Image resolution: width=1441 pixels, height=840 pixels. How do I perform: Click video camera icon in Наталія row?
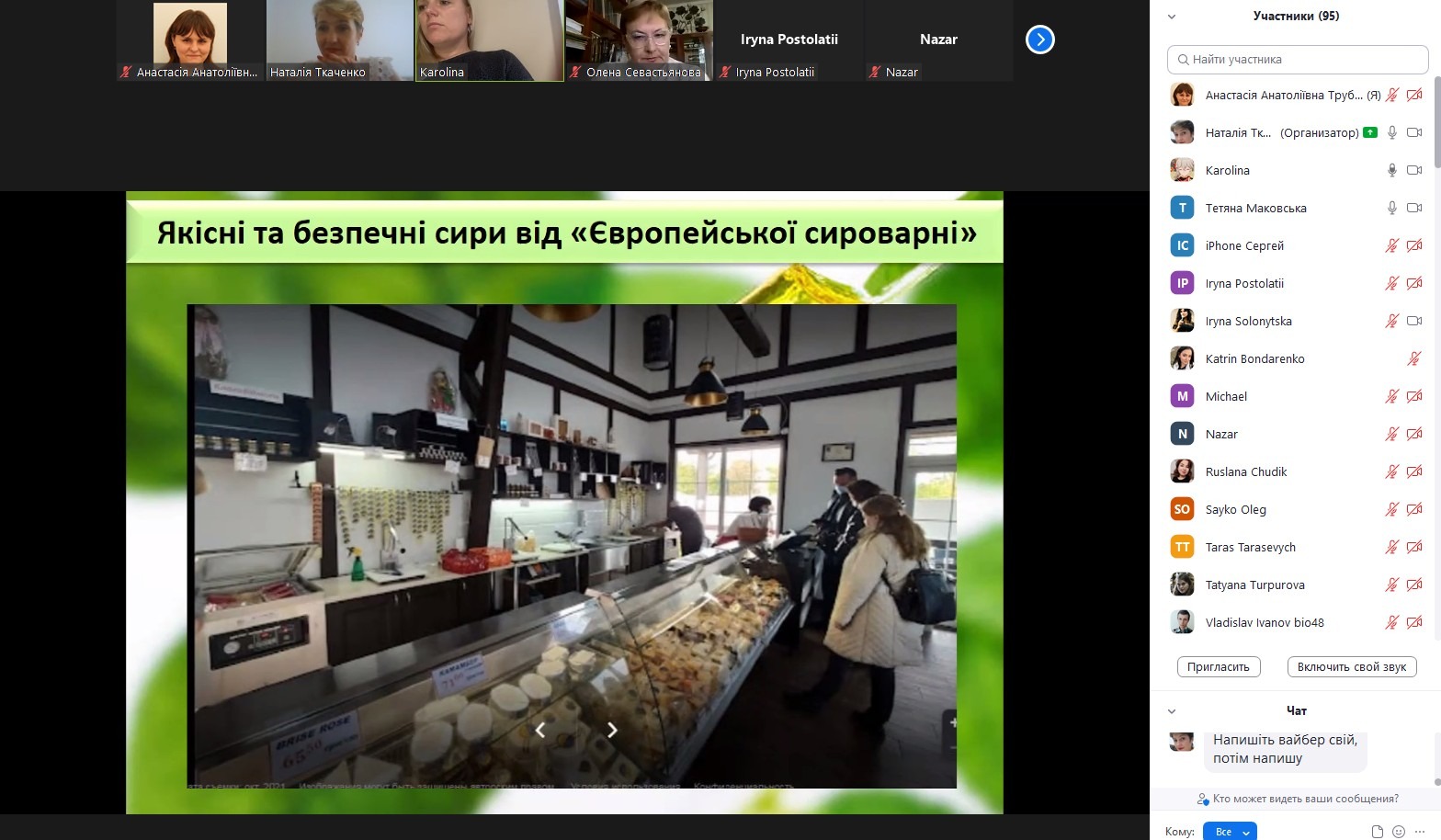pyautogui.click(x=1414, y=132)
